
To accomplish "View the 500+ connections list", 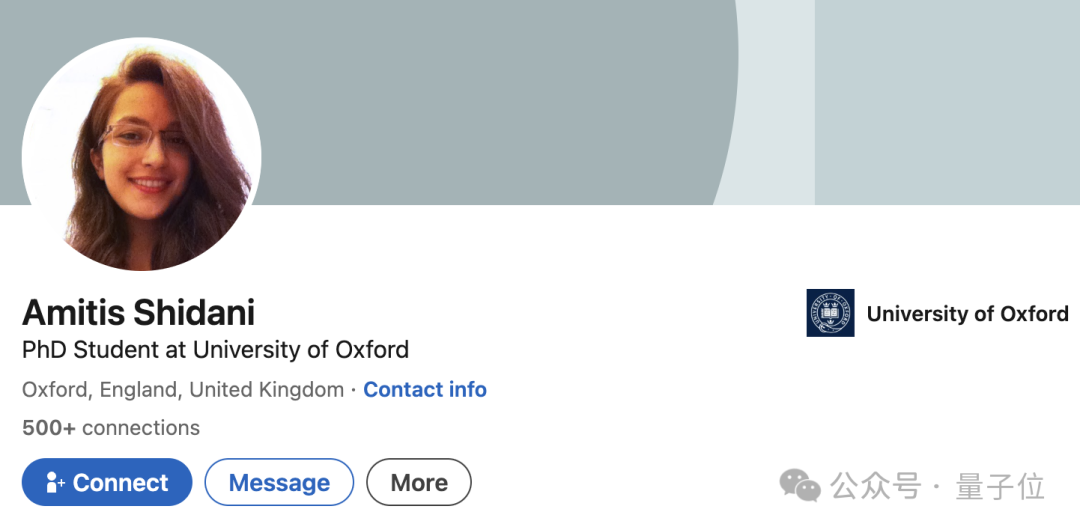I will (111, 428).
